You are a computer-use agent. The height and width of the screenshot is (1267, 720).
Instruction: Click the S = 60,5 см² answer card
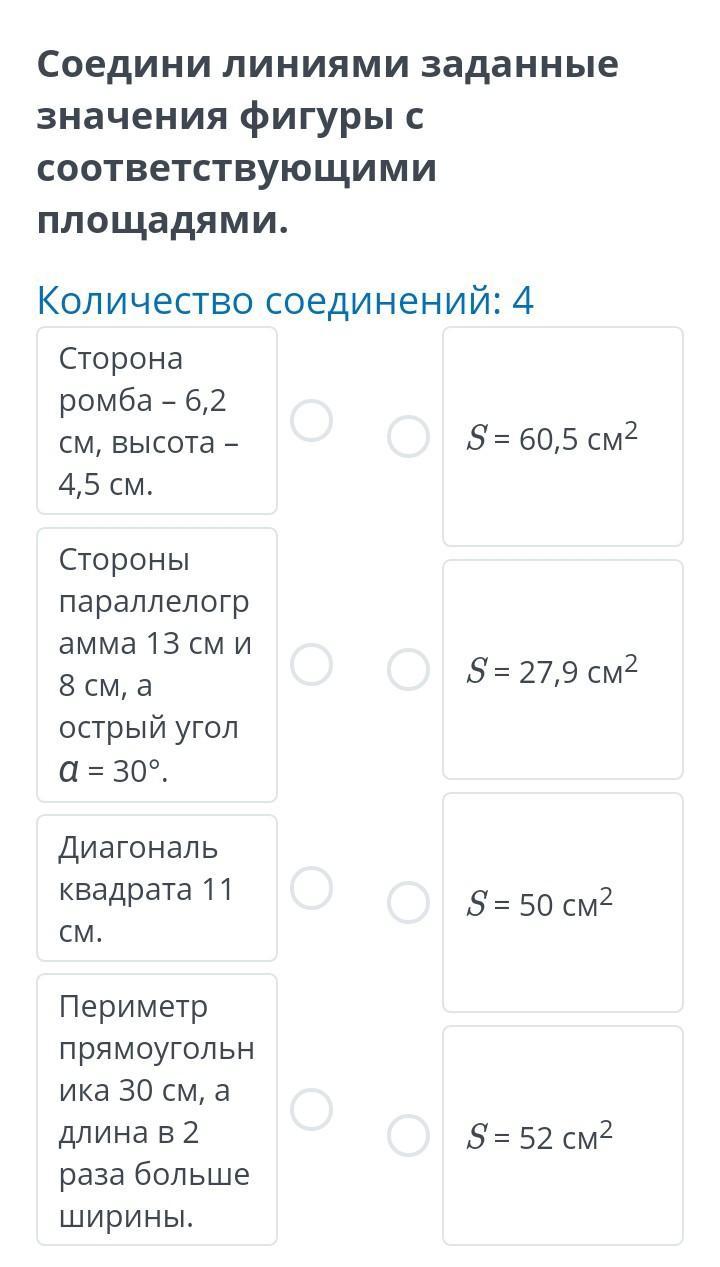point(563,437)
